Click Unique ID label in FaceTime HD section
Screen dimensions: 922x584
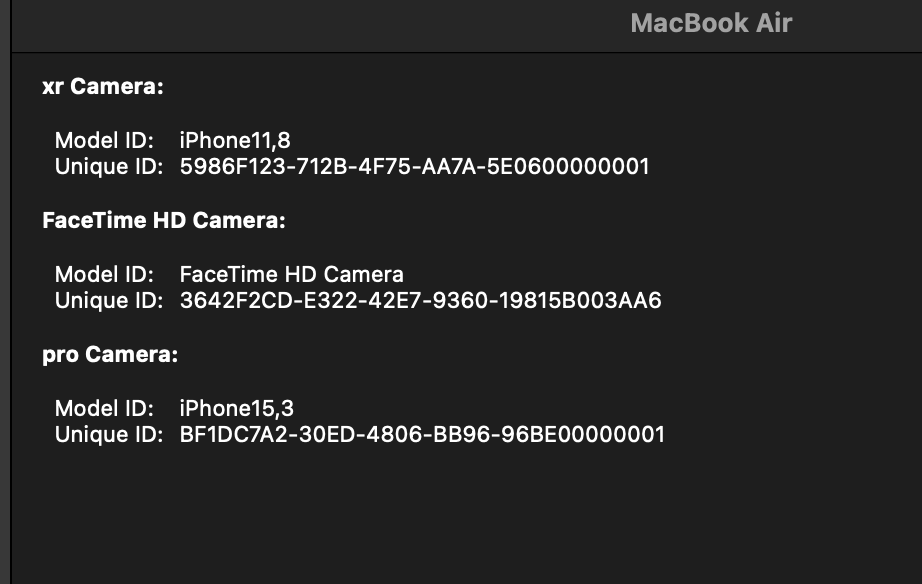click(108, 300)
